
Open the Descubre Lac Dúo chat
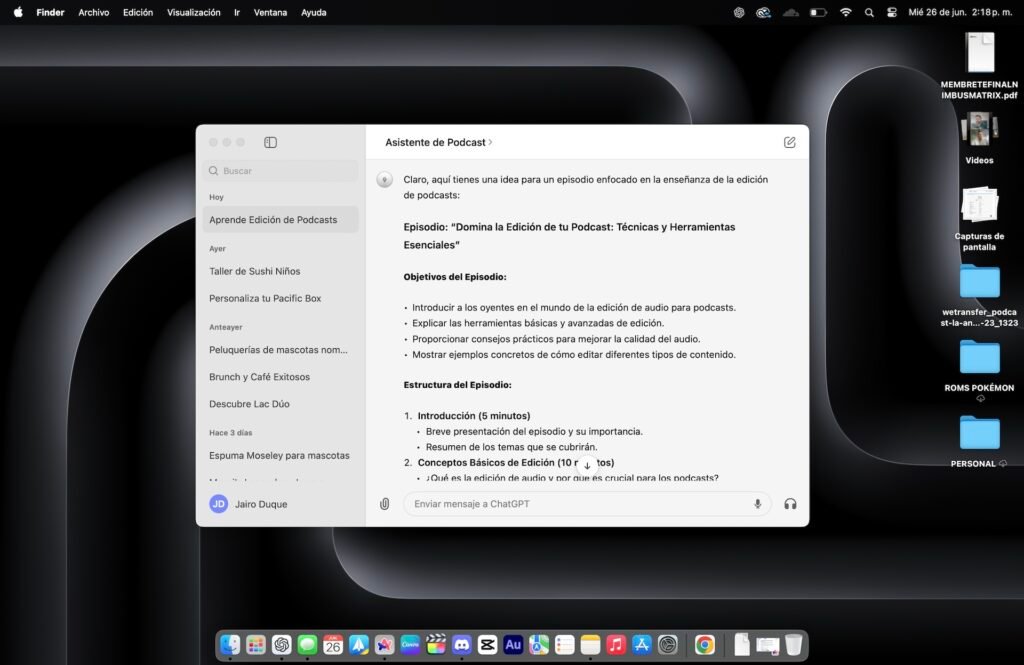281,404
